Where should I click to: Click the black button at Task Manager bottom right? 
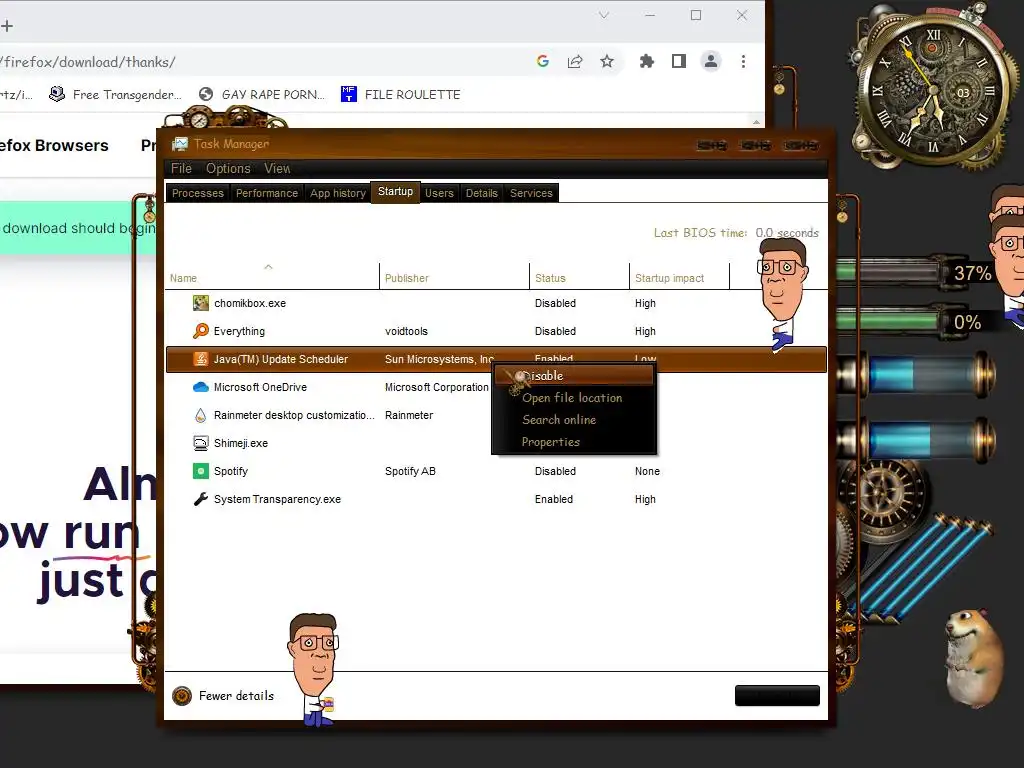click(777, 696)
